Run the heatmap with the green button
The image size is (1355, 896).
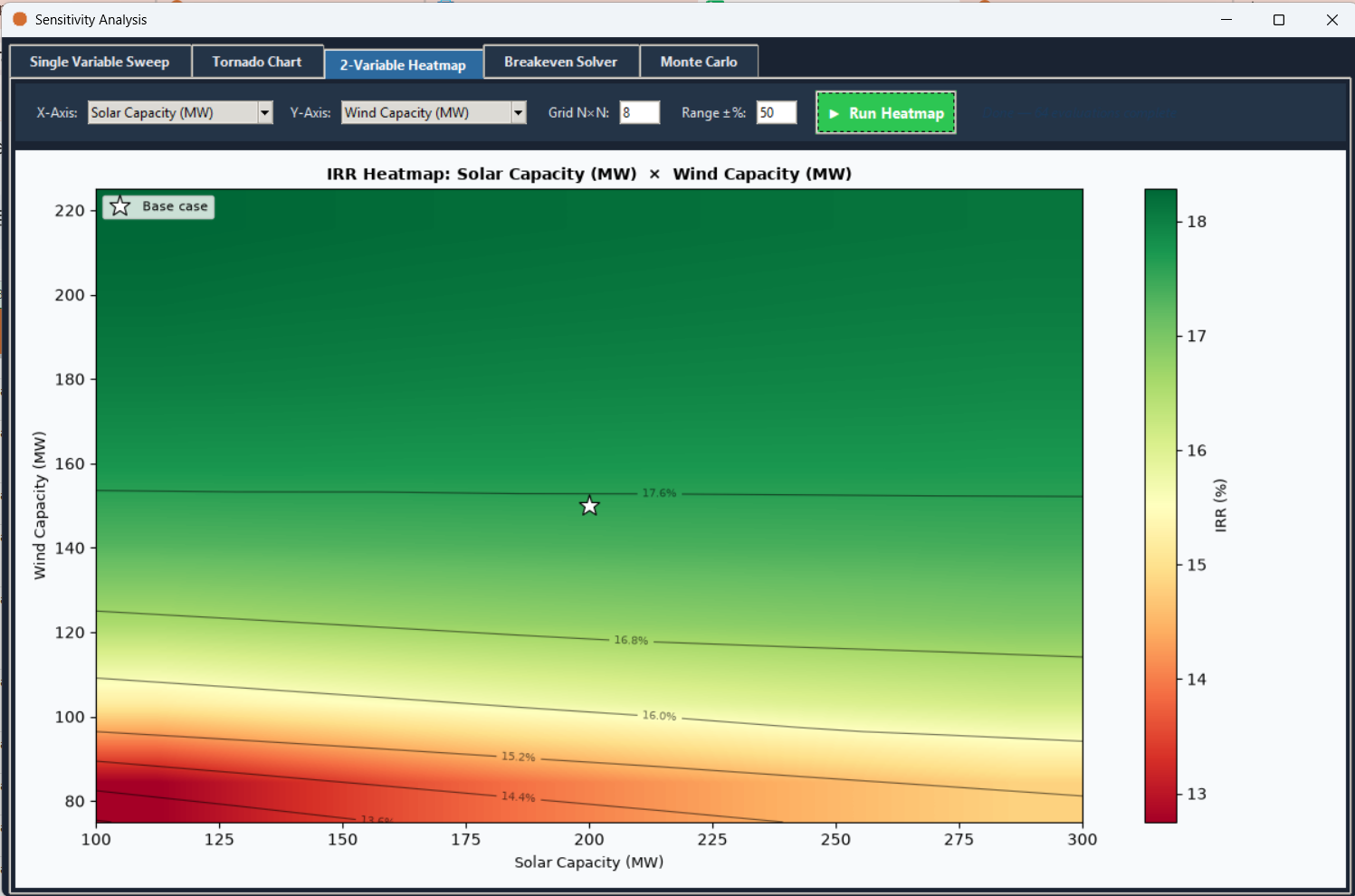click(886, 113)
